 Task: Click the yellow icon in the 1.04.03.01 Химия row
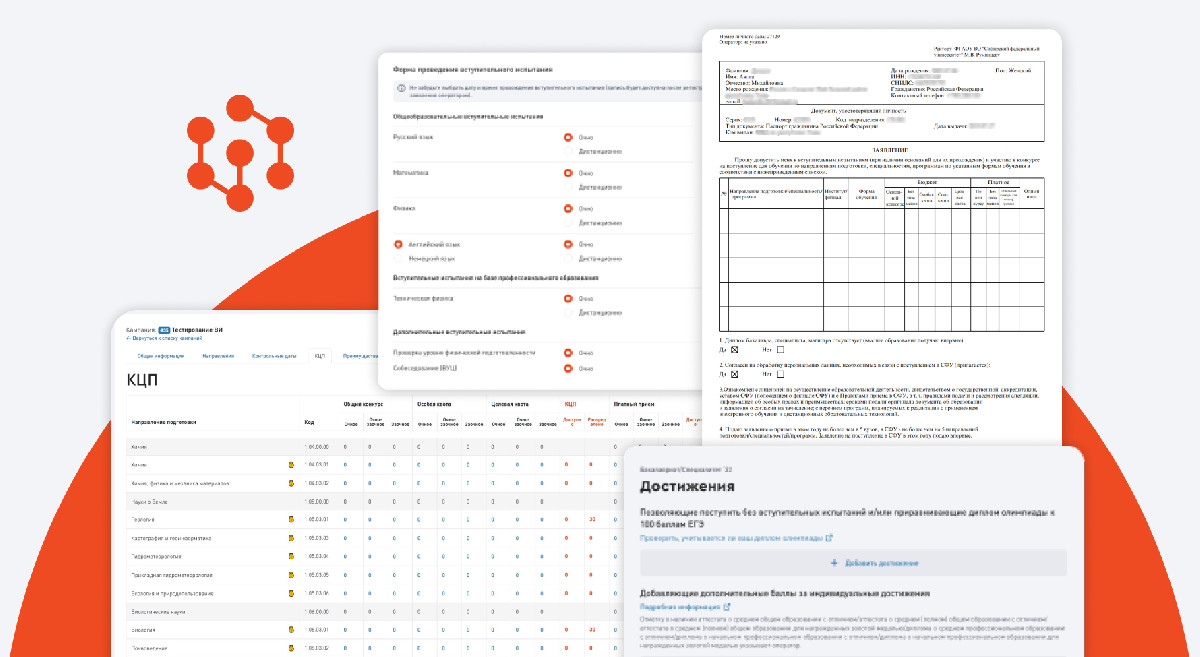[291, 464]
